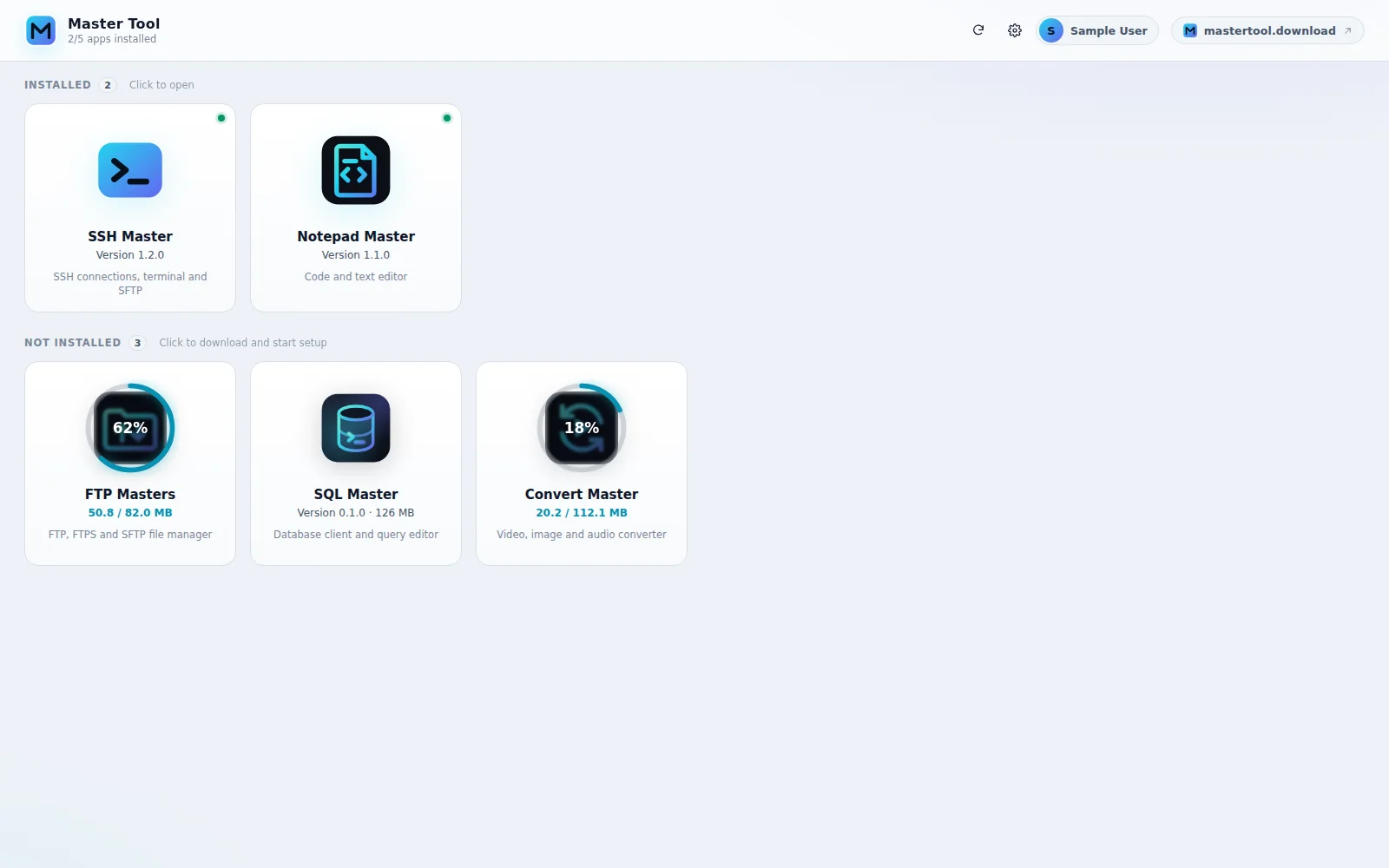Click the Sample User account button
The width and height of the screenshot is (1389, 868).
pos(1097,30)
